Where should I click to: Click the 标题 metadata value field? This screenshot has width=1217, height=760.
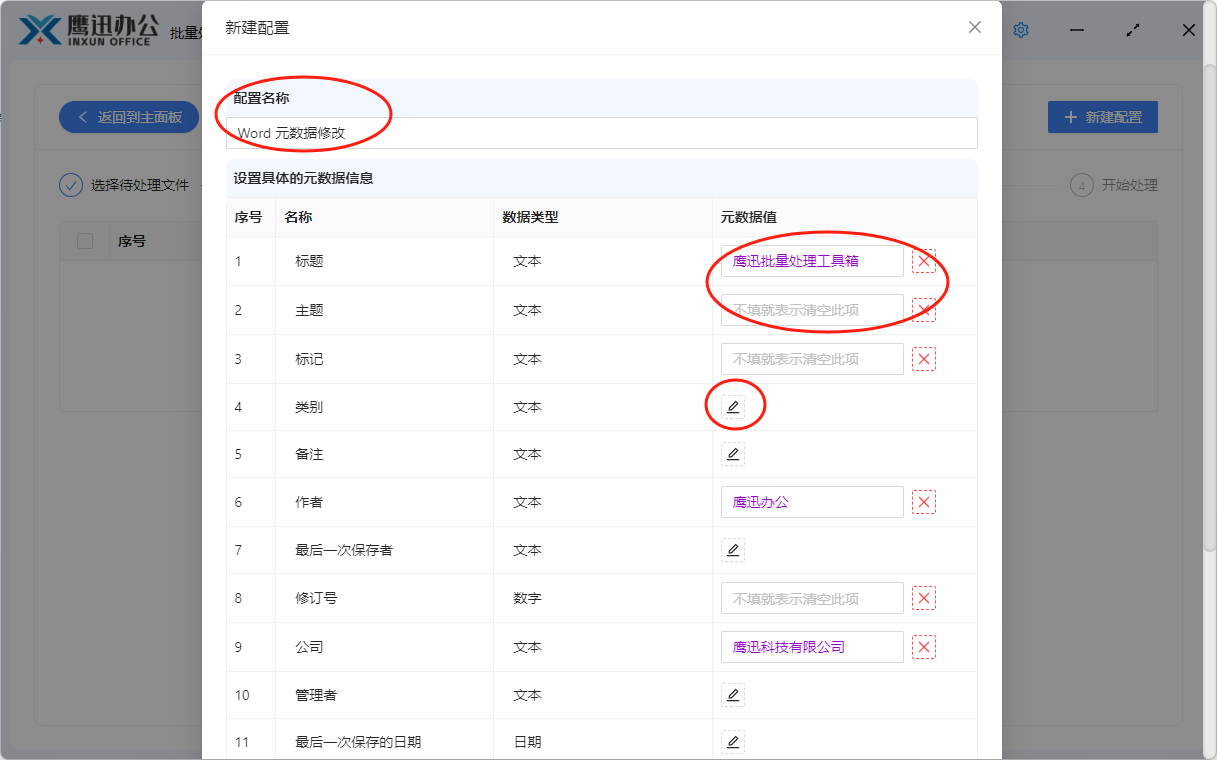pos(812,261)
